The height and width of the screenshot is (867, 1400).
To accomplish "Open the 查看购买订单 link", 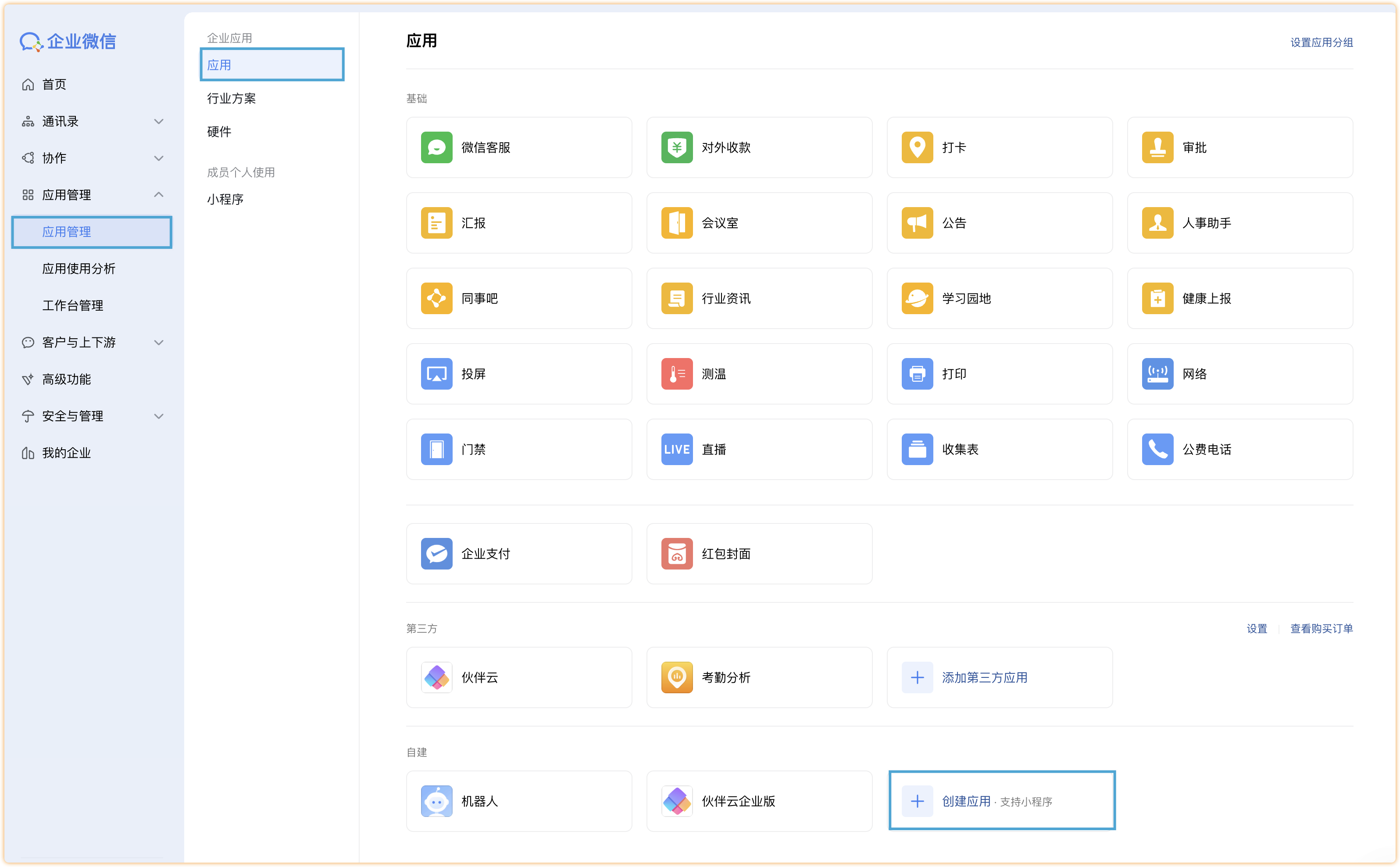I will pos(1321,628).
